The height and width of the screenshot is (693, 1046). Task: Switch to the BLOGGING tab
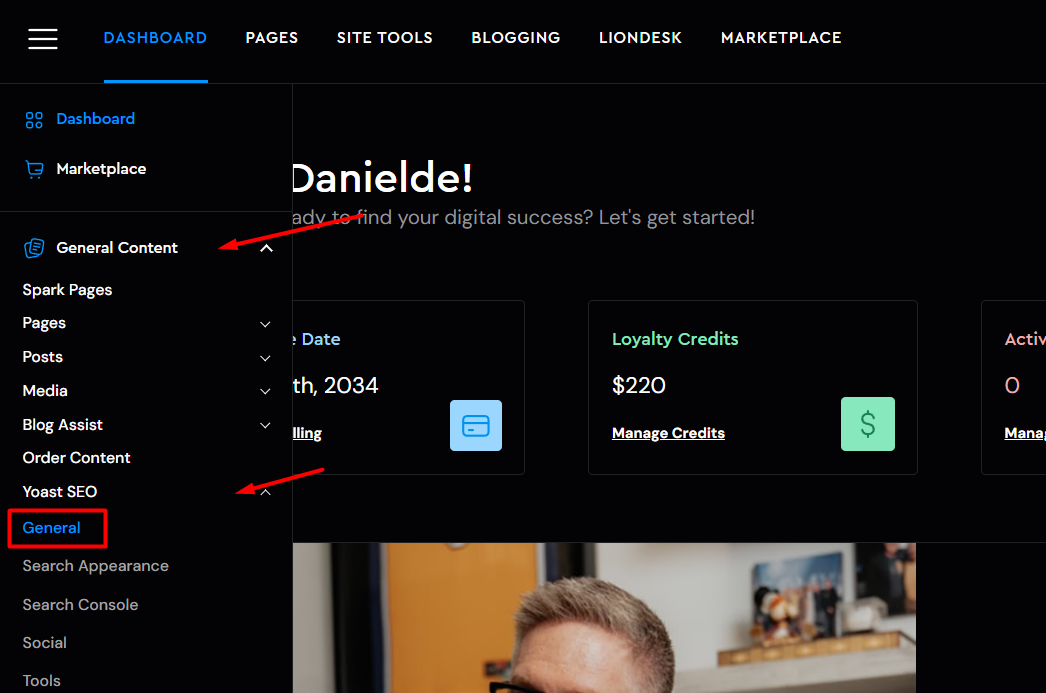pos(516,38)
